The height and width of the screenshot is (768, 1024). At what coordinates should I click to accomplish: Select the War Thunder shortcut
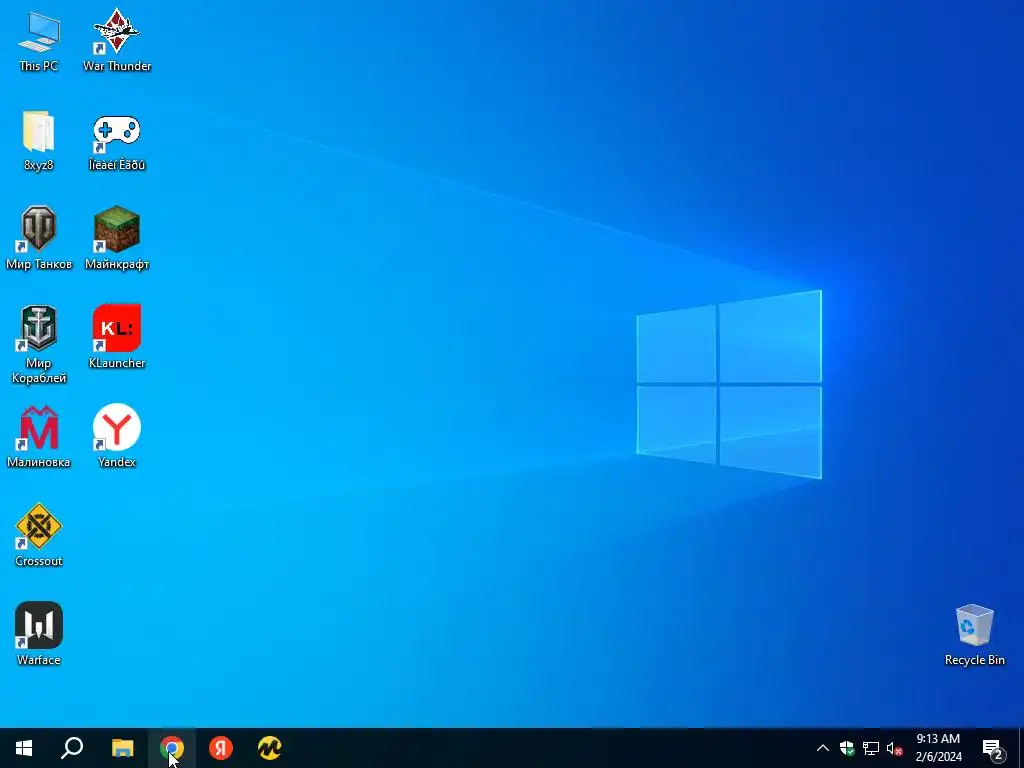(x=117, y=41)
